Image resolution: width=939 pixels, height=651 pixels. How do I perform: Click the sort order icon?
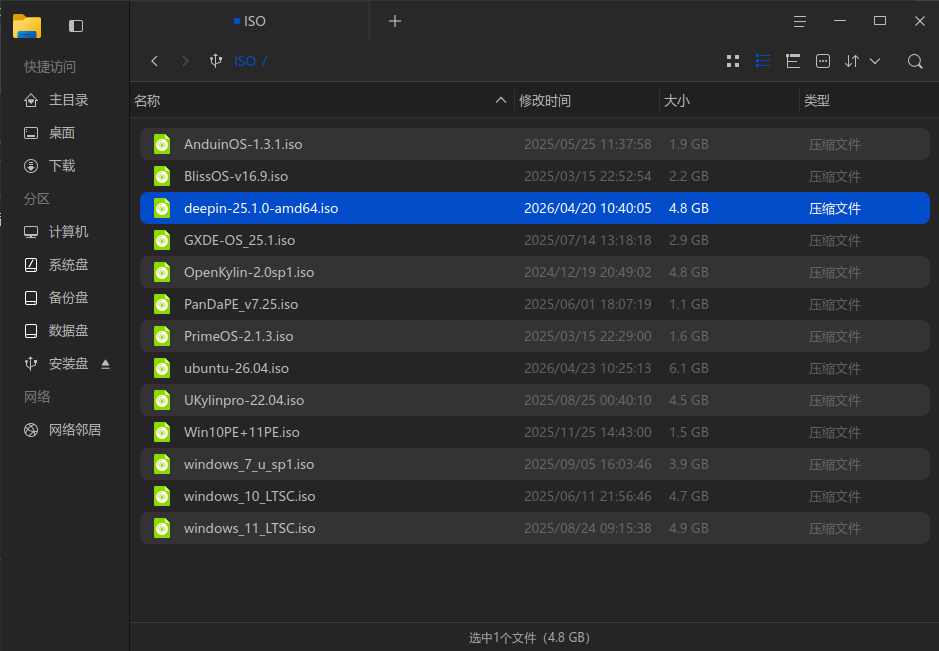(x=852, y=61)
